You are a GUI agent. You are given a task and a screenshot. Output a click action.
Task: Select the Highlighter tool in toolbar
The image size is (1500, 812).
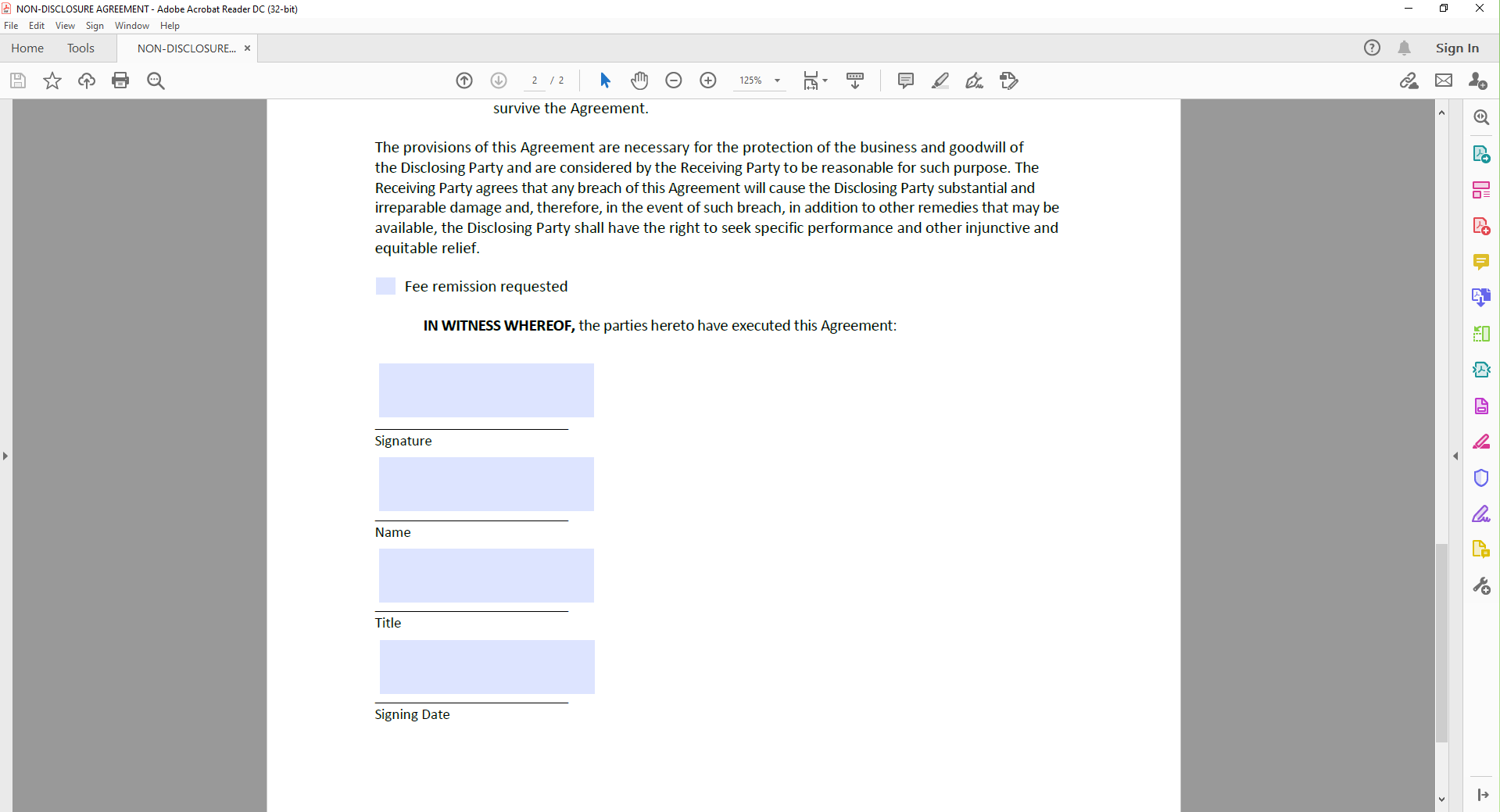point(940,80)
